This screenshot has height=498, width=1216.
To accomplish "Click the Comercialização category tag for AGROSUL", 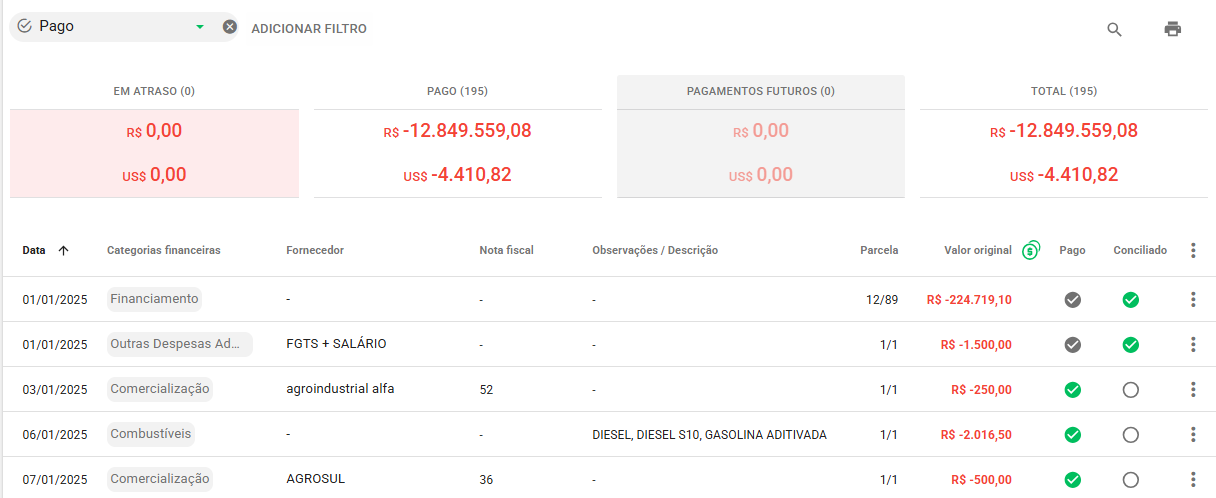I will (x=160, y=479).
